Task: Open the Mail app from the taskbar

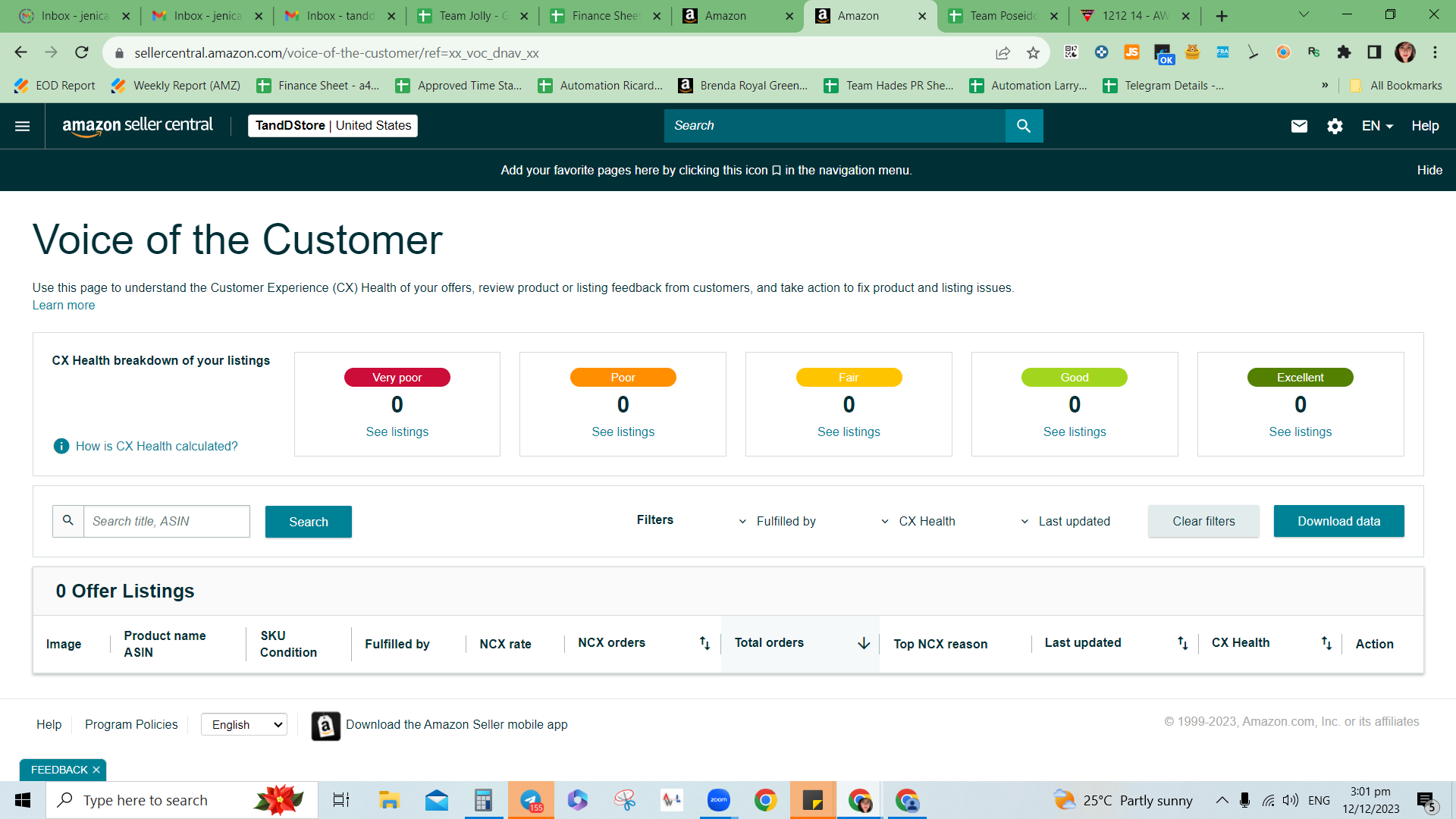Action: (436, 800)
